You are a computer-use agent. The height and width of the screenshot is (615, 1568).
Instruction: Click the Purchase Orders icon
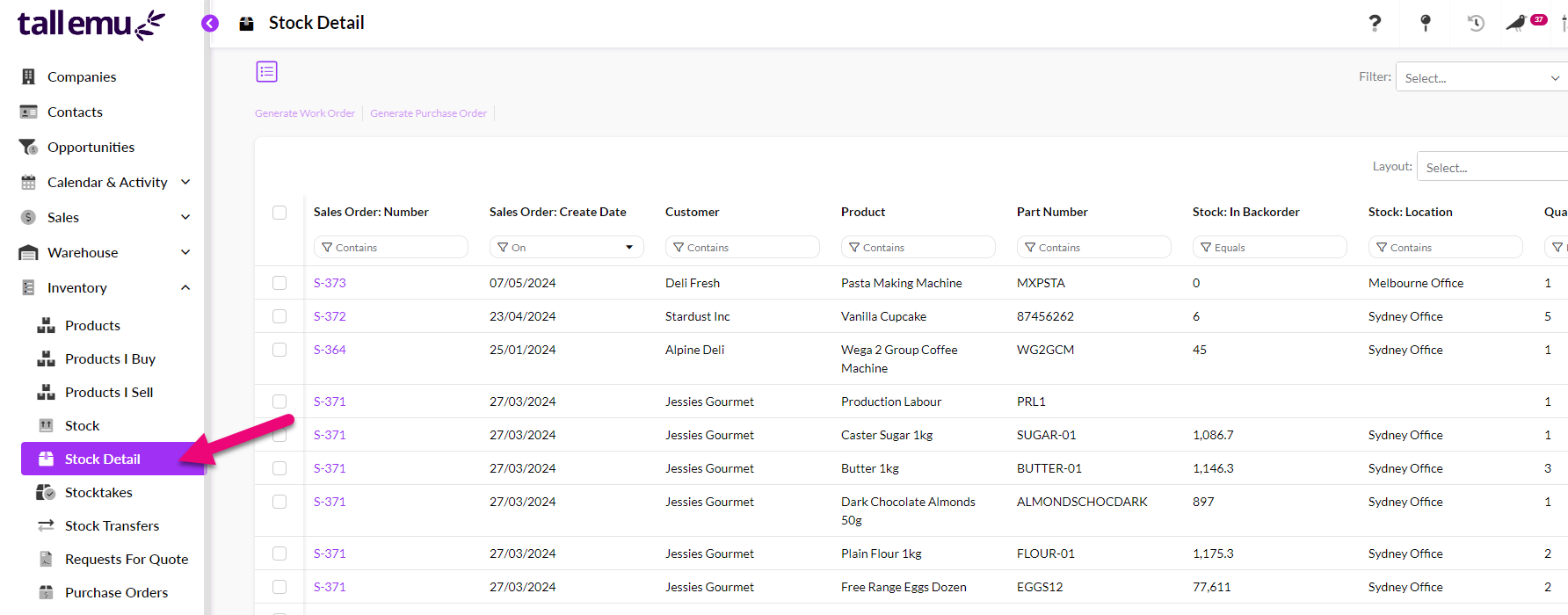46,592
